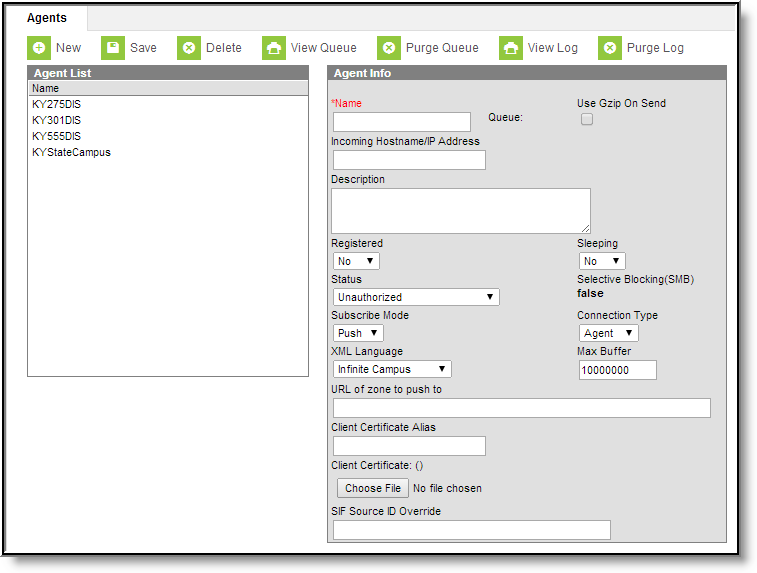The height and width of the screenshot is (573, 757).
Task: Click the View Queue printer icon
Action: (274, 48)
